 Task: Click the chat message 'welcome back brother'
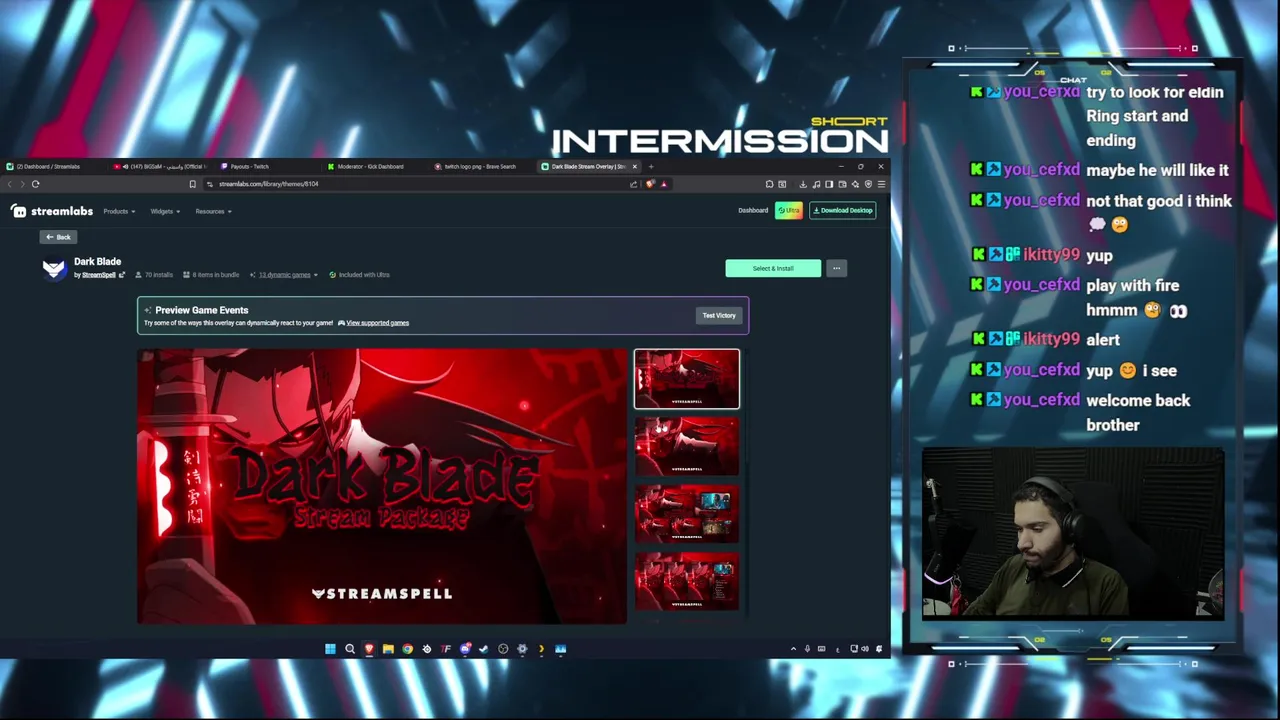[1138, 412]
